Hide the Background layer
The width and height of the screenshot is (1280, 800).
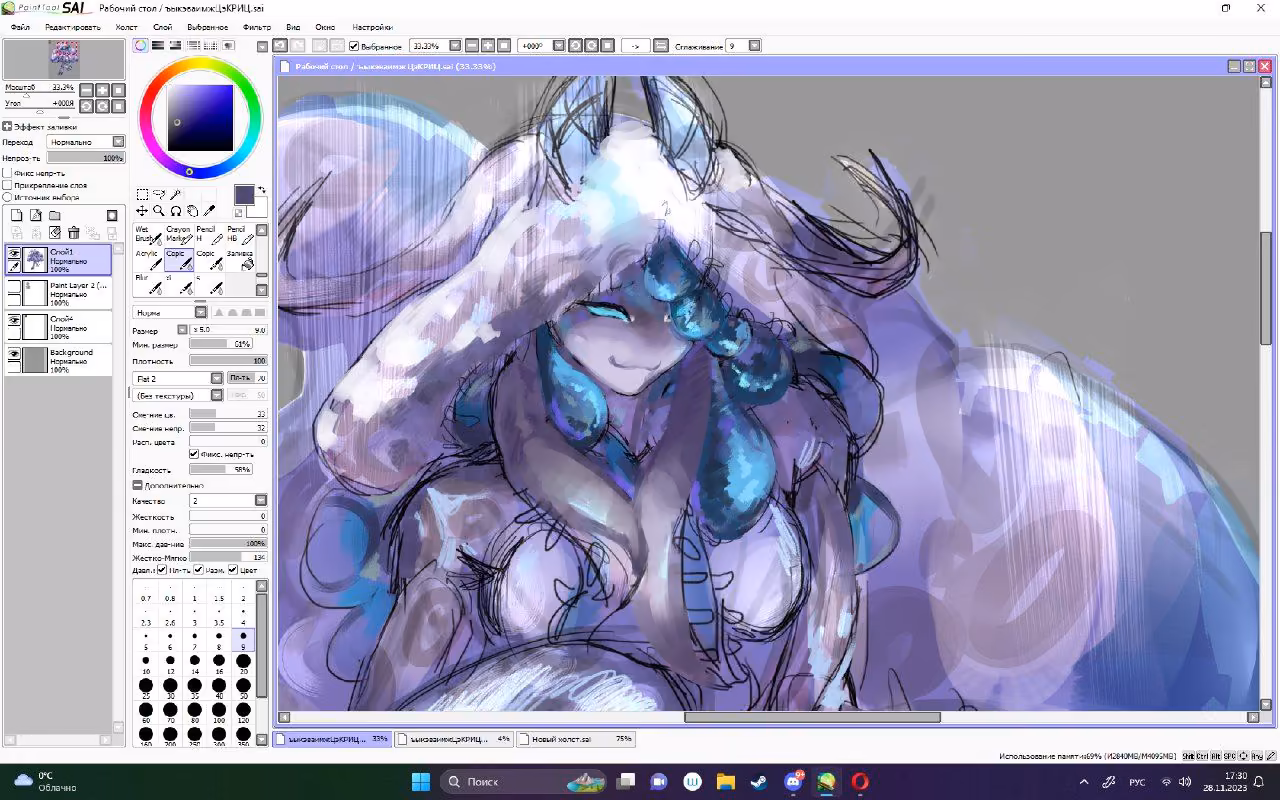point(14,354)
